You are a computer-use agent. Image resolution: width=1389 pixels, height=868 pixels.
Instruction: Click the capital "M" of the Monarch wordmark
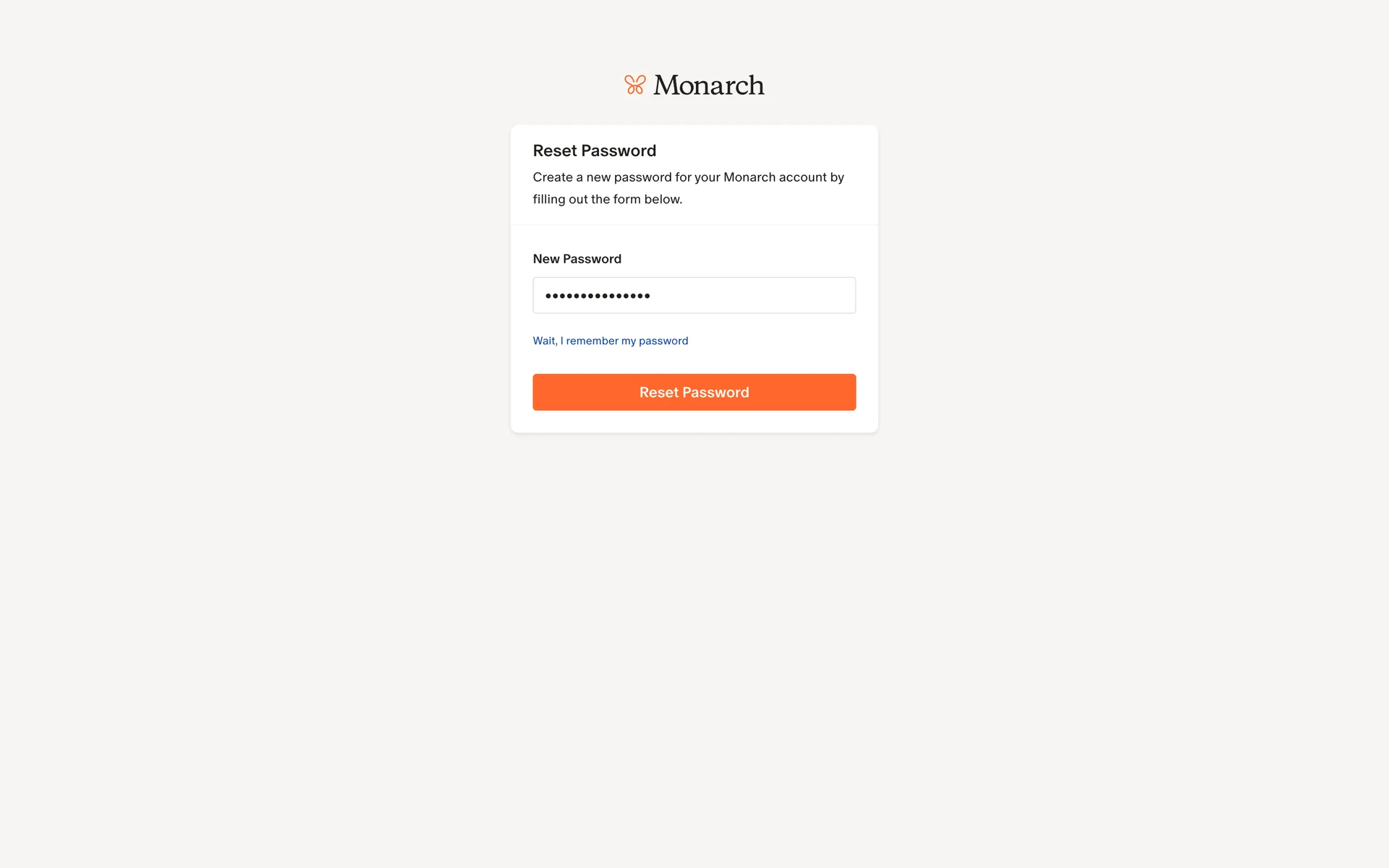[668, 85]
